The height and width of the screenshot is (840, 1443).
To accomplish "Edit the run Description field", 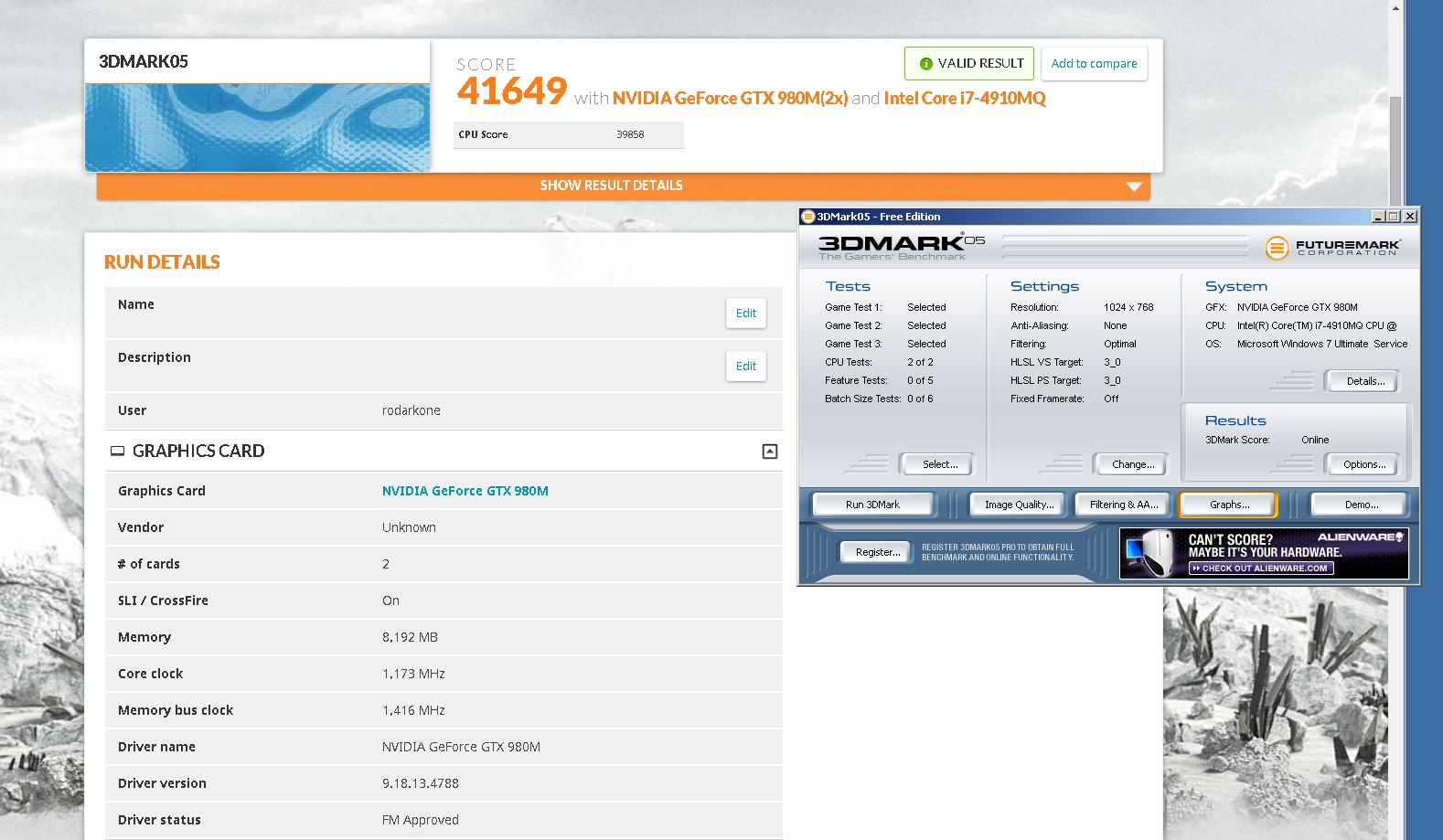I will [x=746, y=367].
